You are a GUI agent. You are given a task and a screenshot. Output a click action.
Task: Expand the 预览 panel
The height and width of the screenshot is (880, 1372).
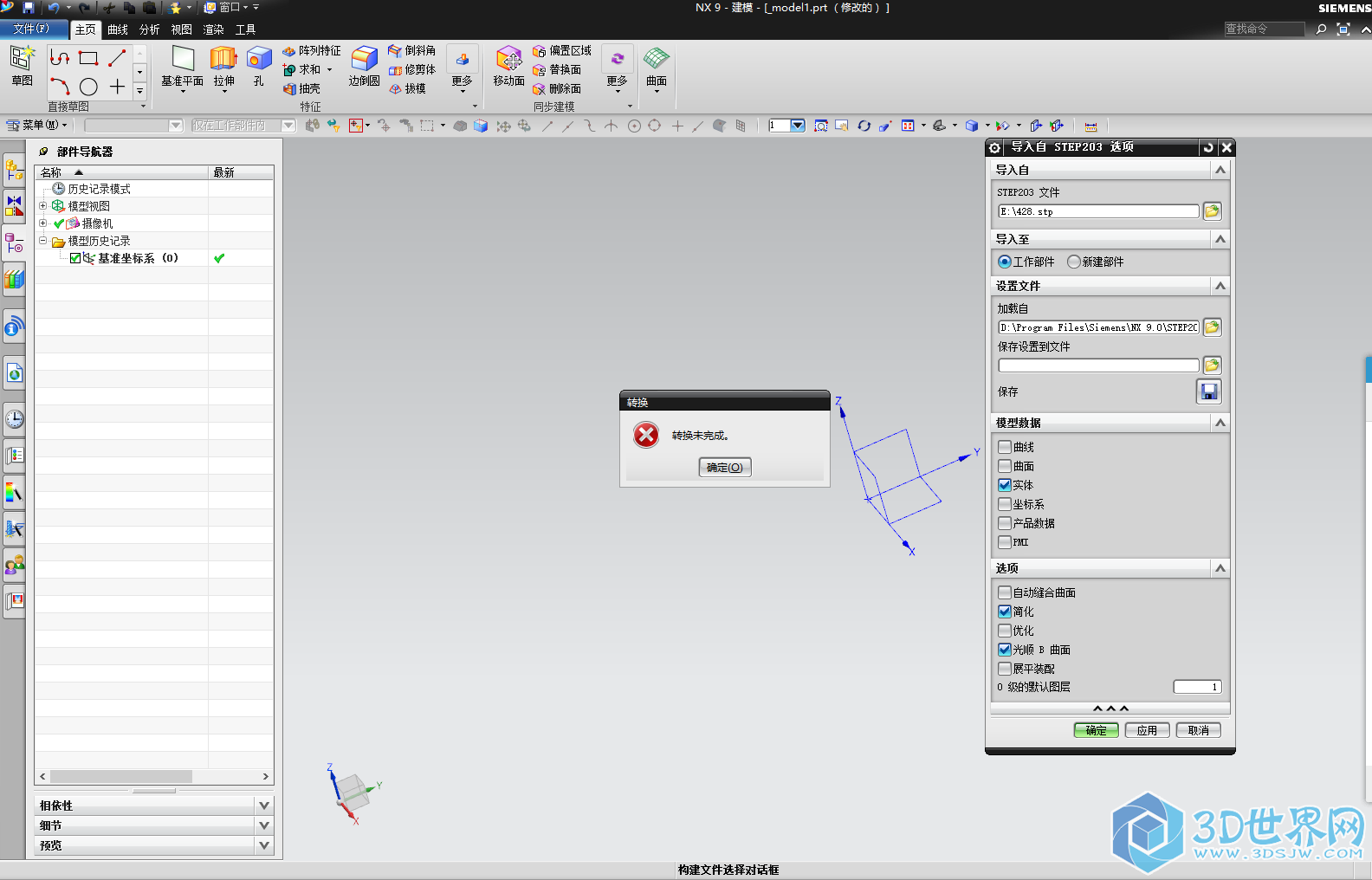[264, 845]
